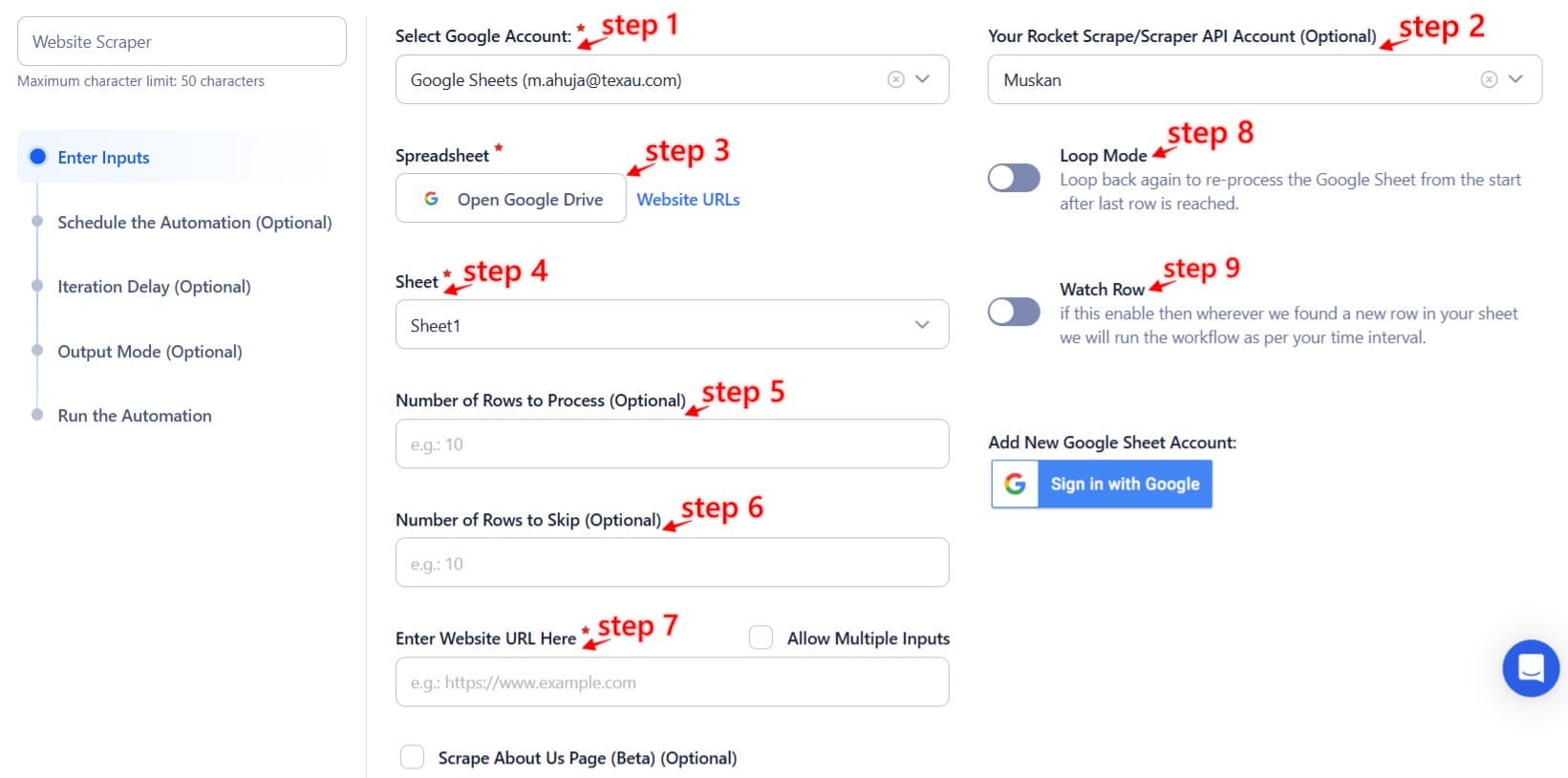Viewport: 1568px width, 778px height.
Task: Click the Google logo on Sign in button
Action: click(x=1015, y=484)
